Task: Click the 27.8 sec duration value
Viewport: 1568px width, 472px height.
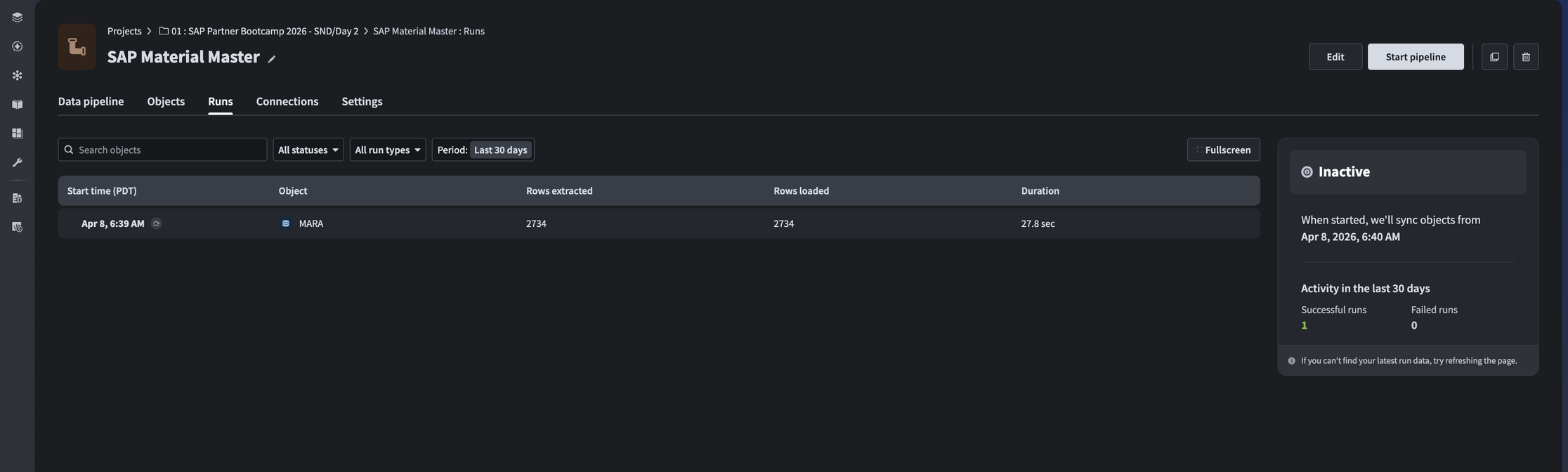Action: click(x=1038, y=223)
